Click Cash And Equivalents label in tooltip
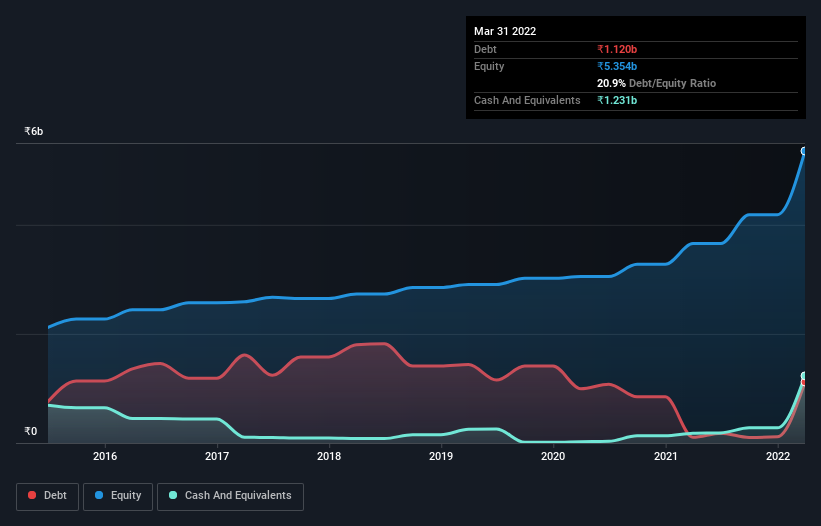821x526 pixels. coord(527,100)
